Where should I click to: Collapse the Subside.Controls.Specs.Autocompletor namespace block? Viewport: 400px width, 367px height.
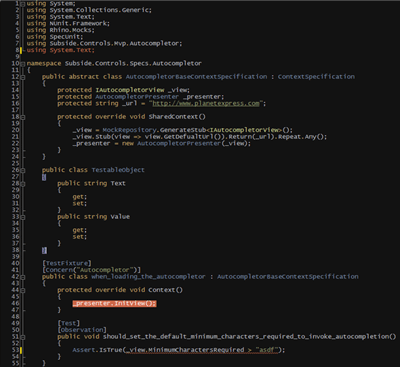tap(23, 64)
